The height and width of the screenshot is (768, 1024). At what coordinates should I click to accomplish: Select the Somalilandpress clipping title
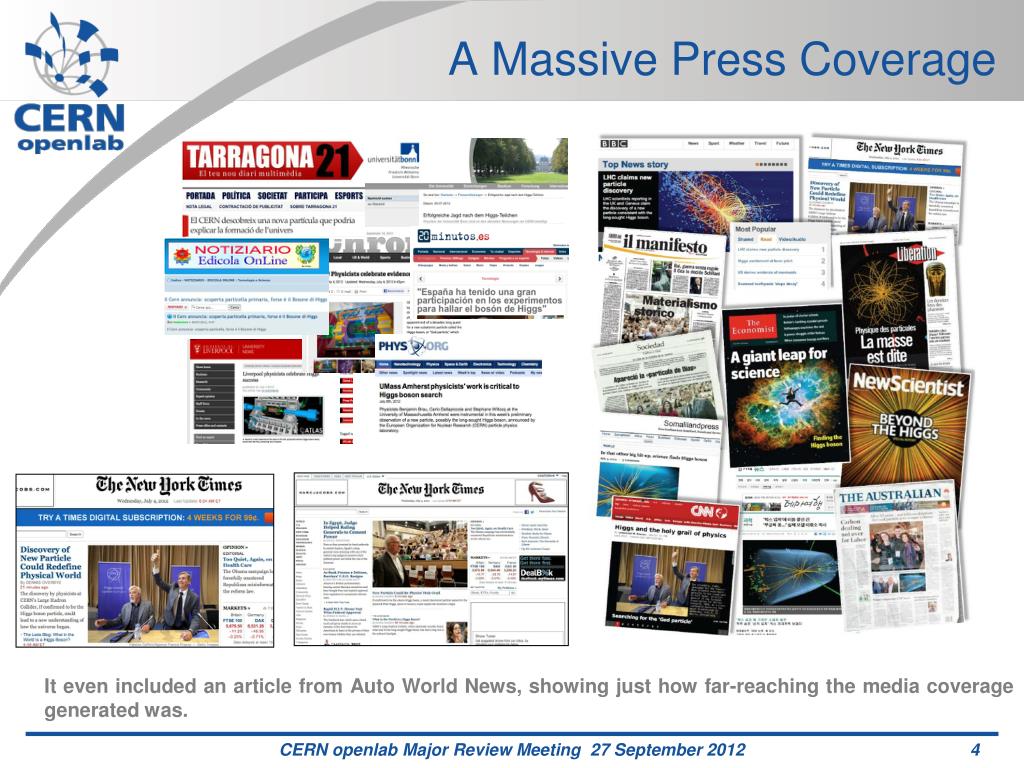point(691,424)
